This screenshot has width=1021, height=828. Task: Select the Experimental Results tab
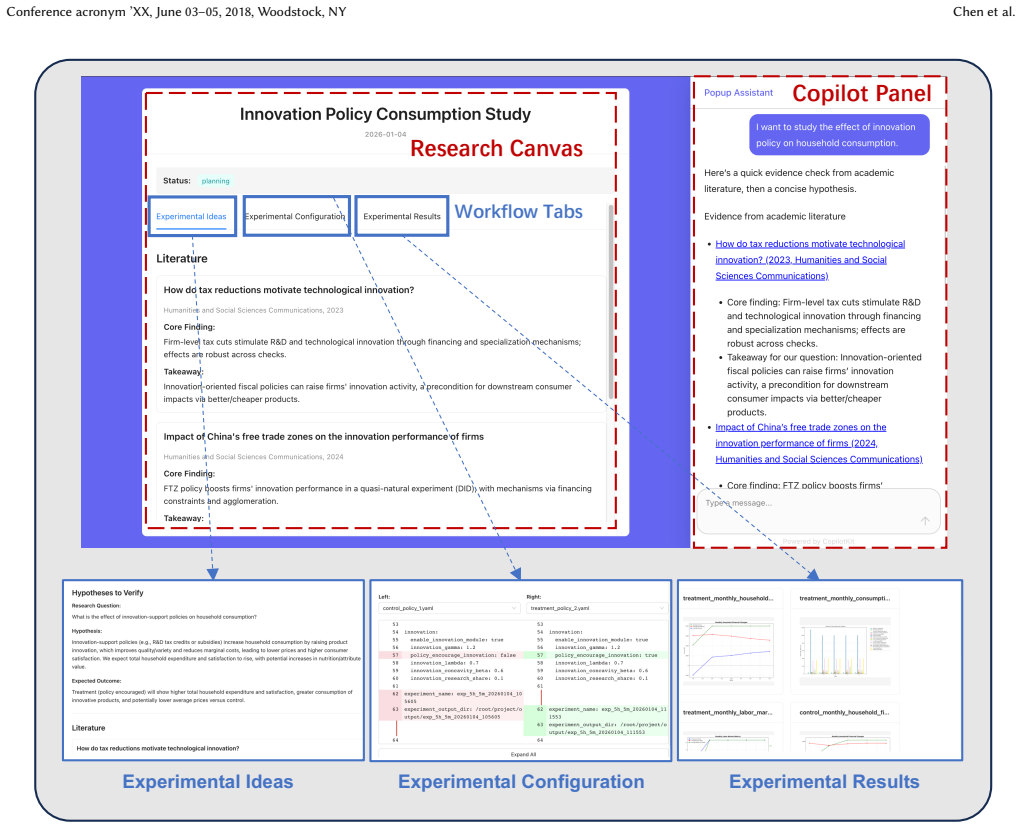[402, 216]
